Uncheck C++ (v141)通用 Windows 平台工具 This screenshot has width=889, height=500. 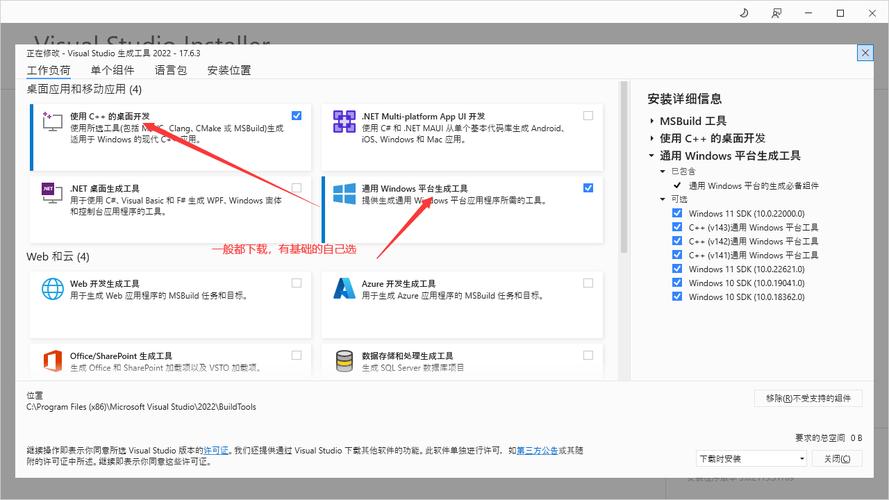coord(677,255)
